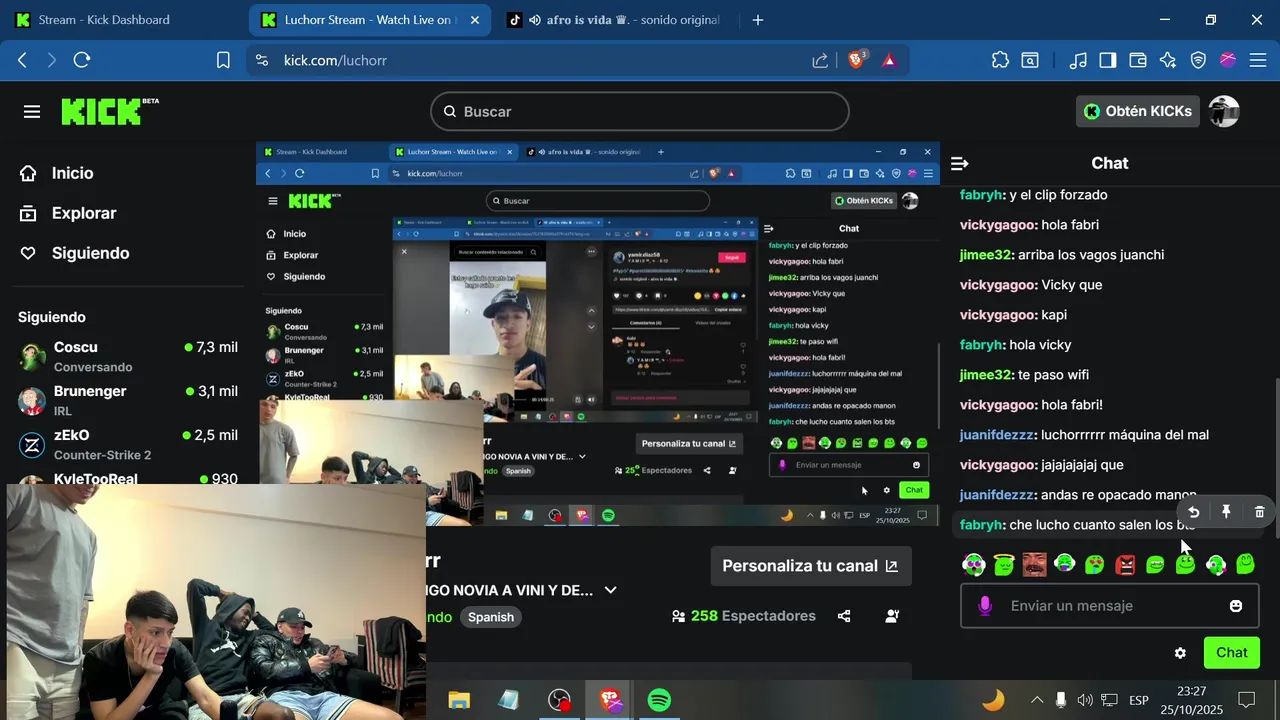Pin fabryh's highlighted chat message

click(x=1226, y=512)
